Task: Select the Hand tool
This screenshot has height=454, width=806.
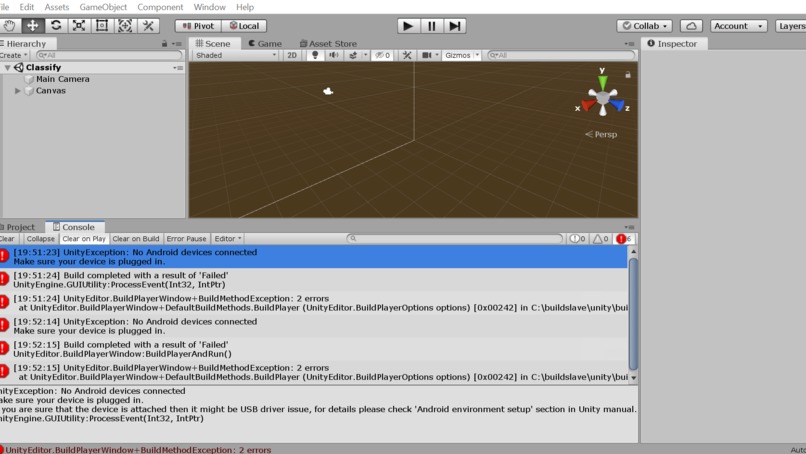Action: (9, 26)
